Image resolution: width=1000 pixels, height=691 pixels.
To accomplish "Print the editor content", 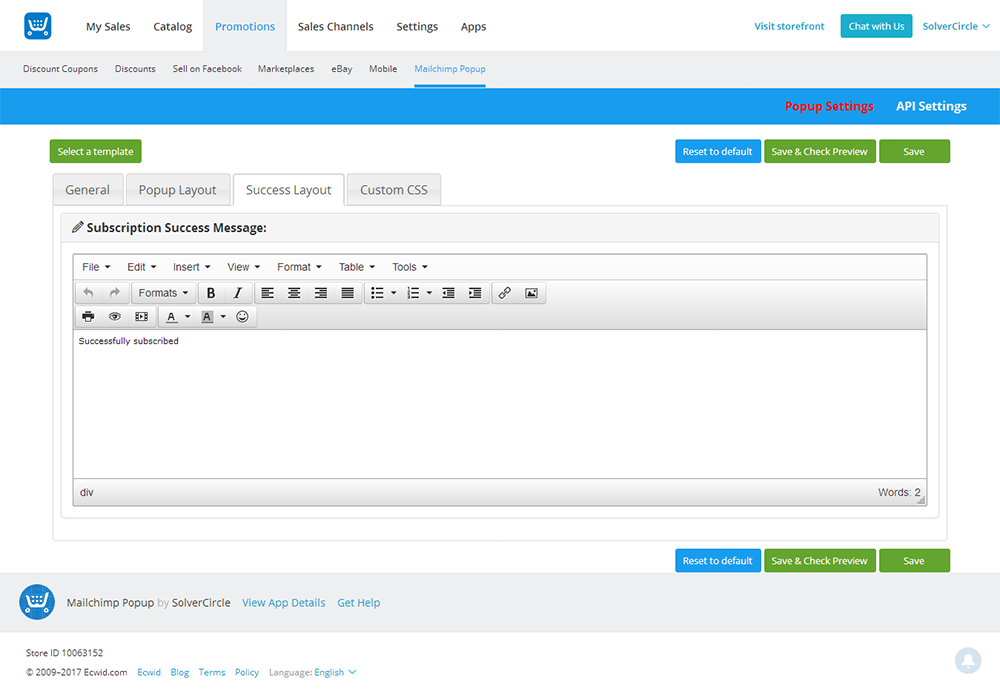I will click(89, 316).
